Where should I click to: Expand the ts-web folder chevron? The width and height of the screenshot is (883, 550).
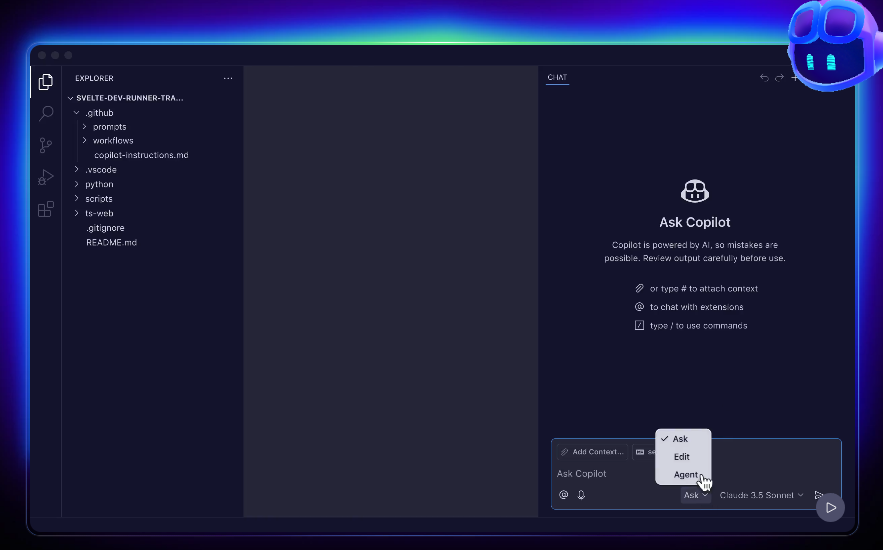click(77, 213)
